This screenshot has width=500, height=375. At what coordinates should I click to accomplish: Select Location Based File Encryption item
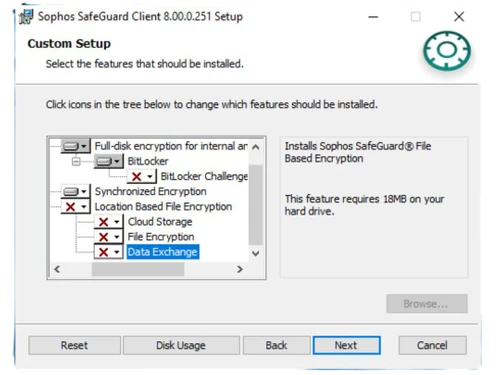click(163, 207)
